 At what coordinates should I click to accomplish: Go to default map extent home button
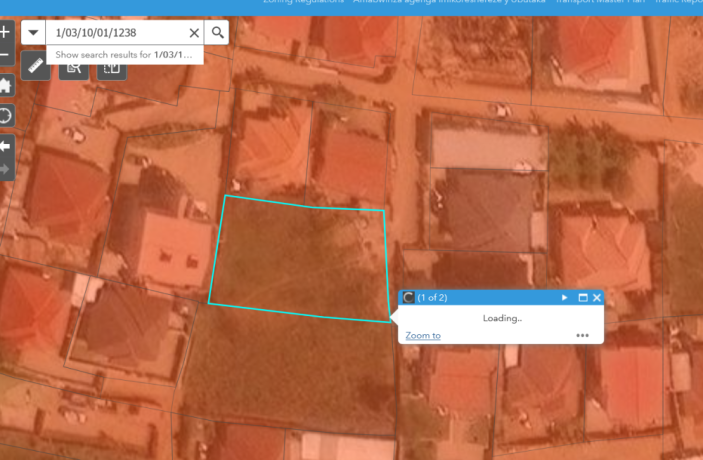[5, 85]
